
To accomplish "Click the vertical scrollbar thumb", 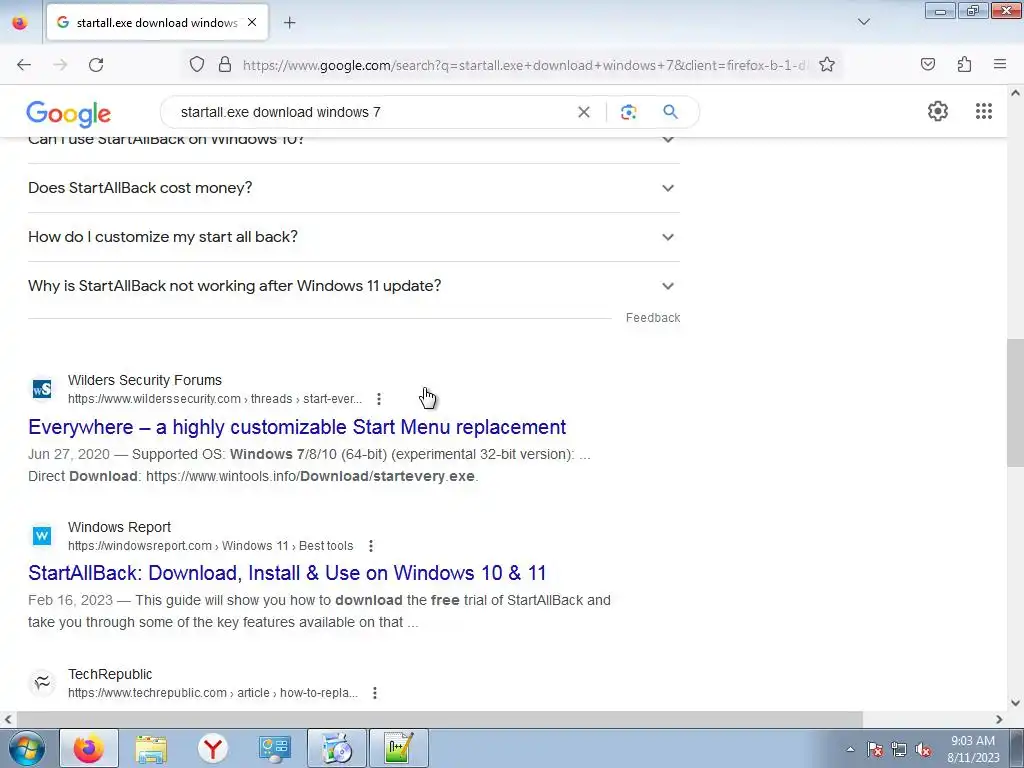I will click(1016, 402).
